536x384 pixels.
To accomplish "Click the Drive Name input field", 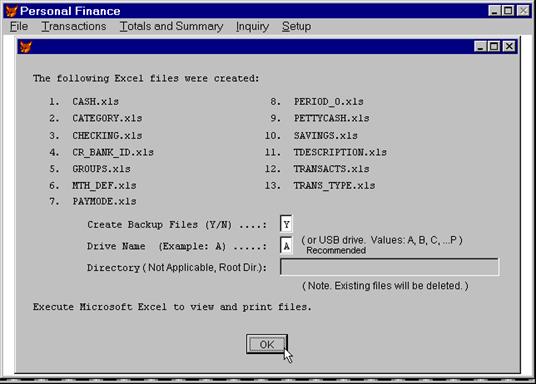I will (286, 246).
